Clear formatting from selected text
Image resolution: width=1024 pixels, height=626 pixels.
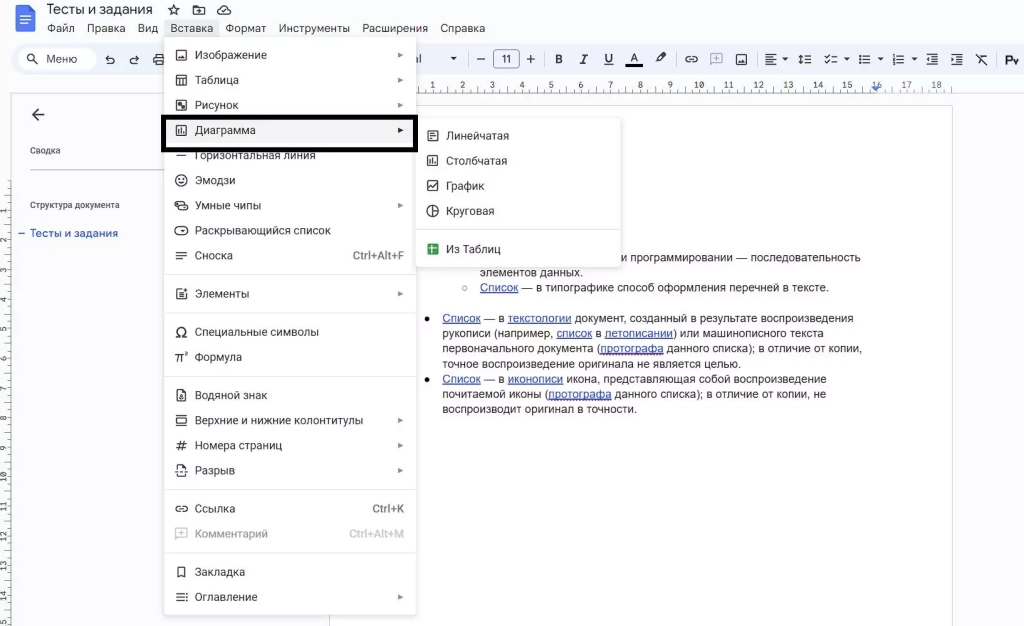click(980, 59)
